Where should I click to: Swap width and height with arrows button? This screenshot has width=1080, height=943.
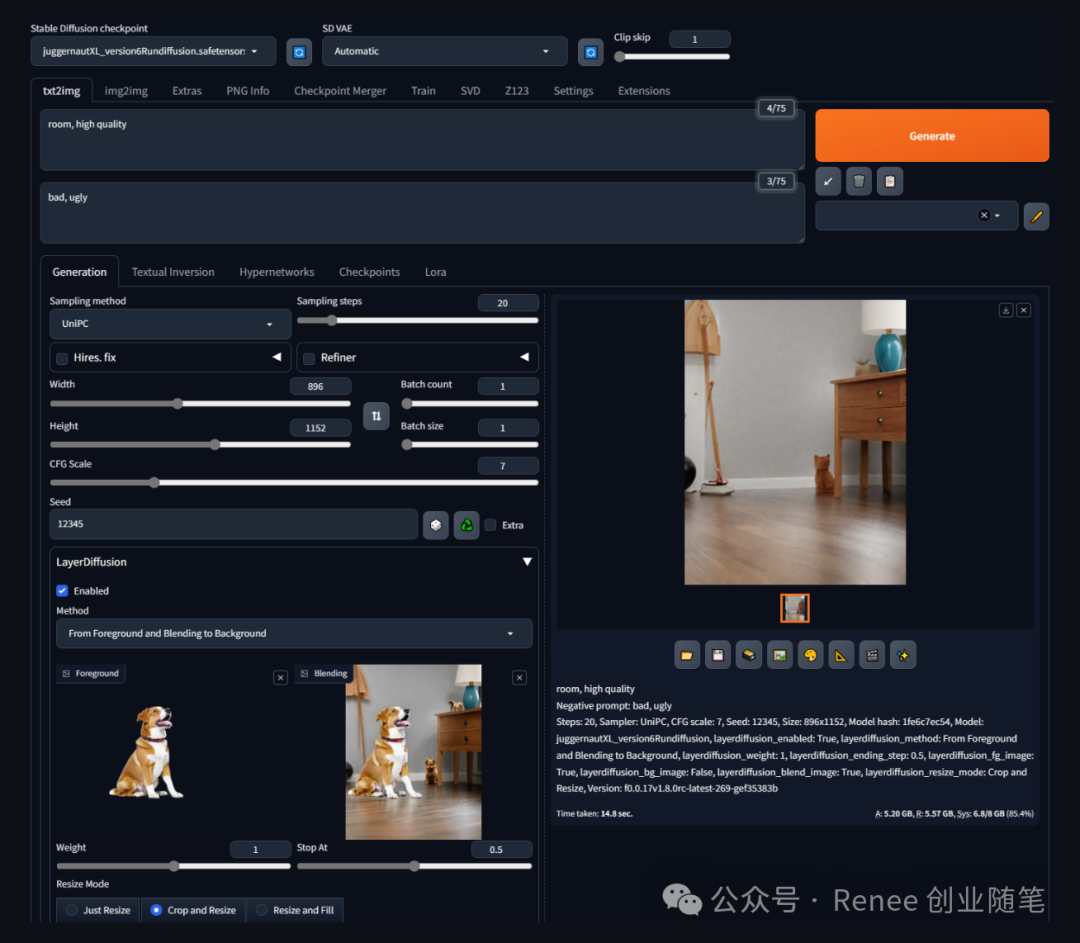(376, 415)
